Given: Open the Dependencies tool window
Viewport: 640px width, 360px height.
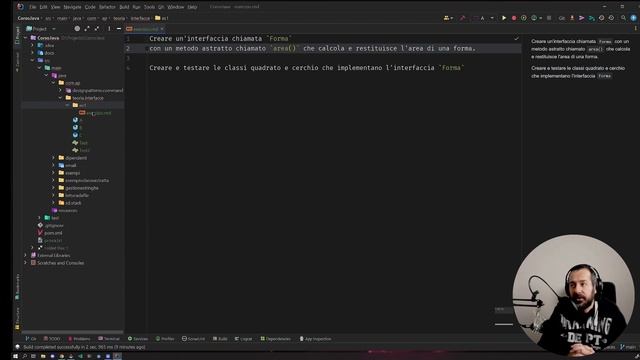Looking at the screenshot, I should (276, 339).
